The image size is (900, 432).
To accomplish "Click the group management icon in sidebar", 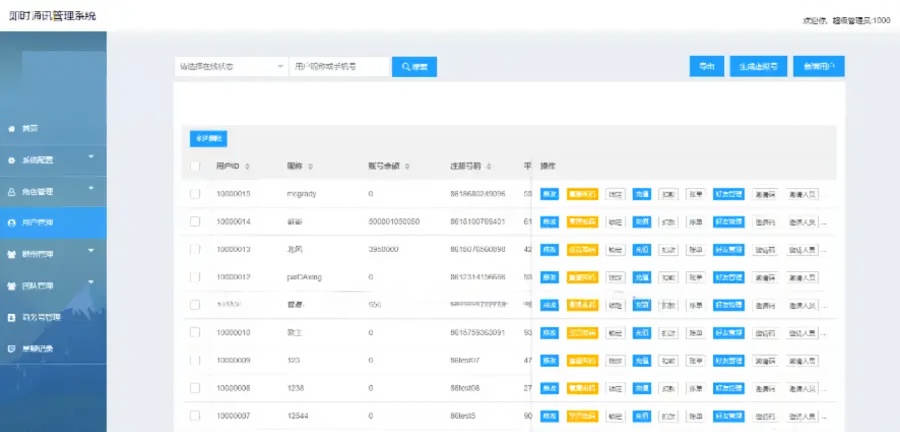I will (x=12, y=254).
